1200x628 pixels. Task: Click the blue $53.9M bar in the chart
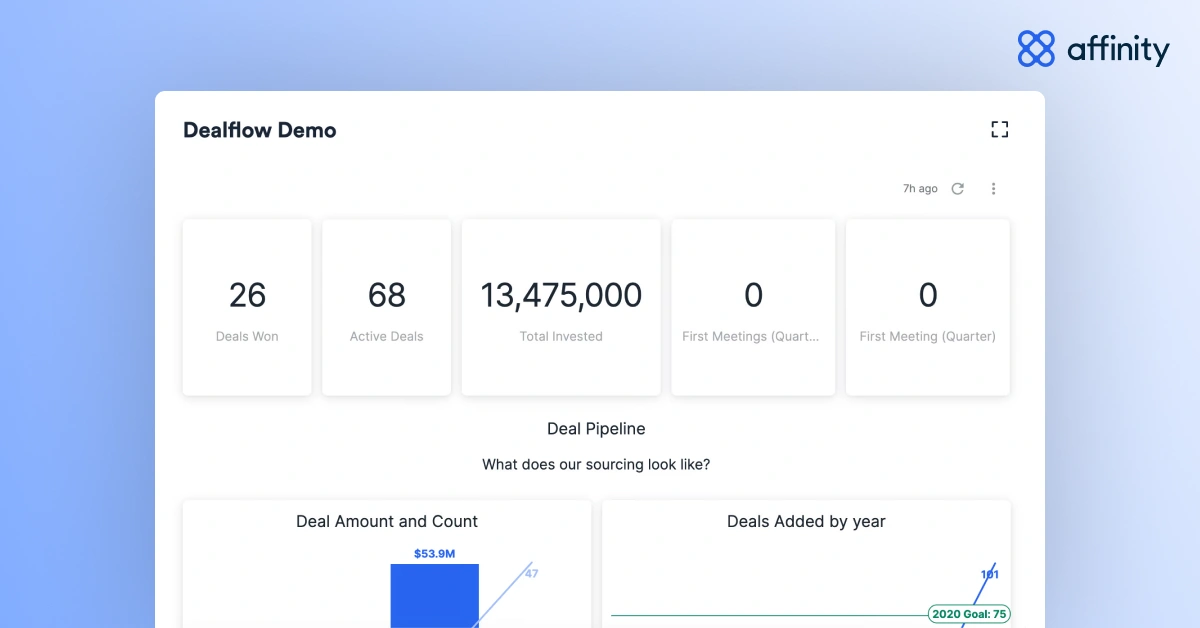point(435,596)
